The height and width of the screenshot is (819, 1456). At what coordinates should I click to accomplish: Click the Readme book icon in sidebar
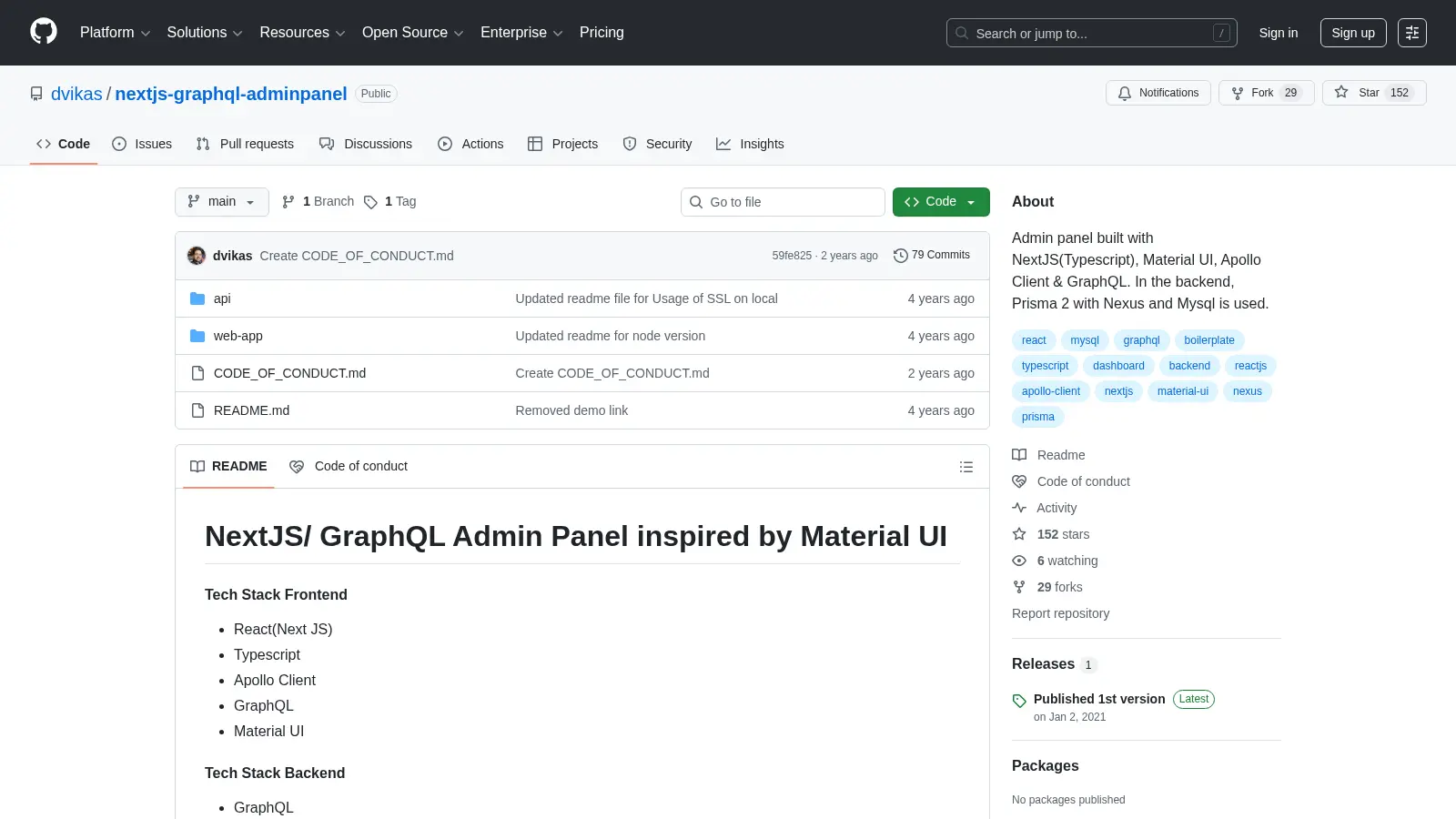(x=1019, y=455)
